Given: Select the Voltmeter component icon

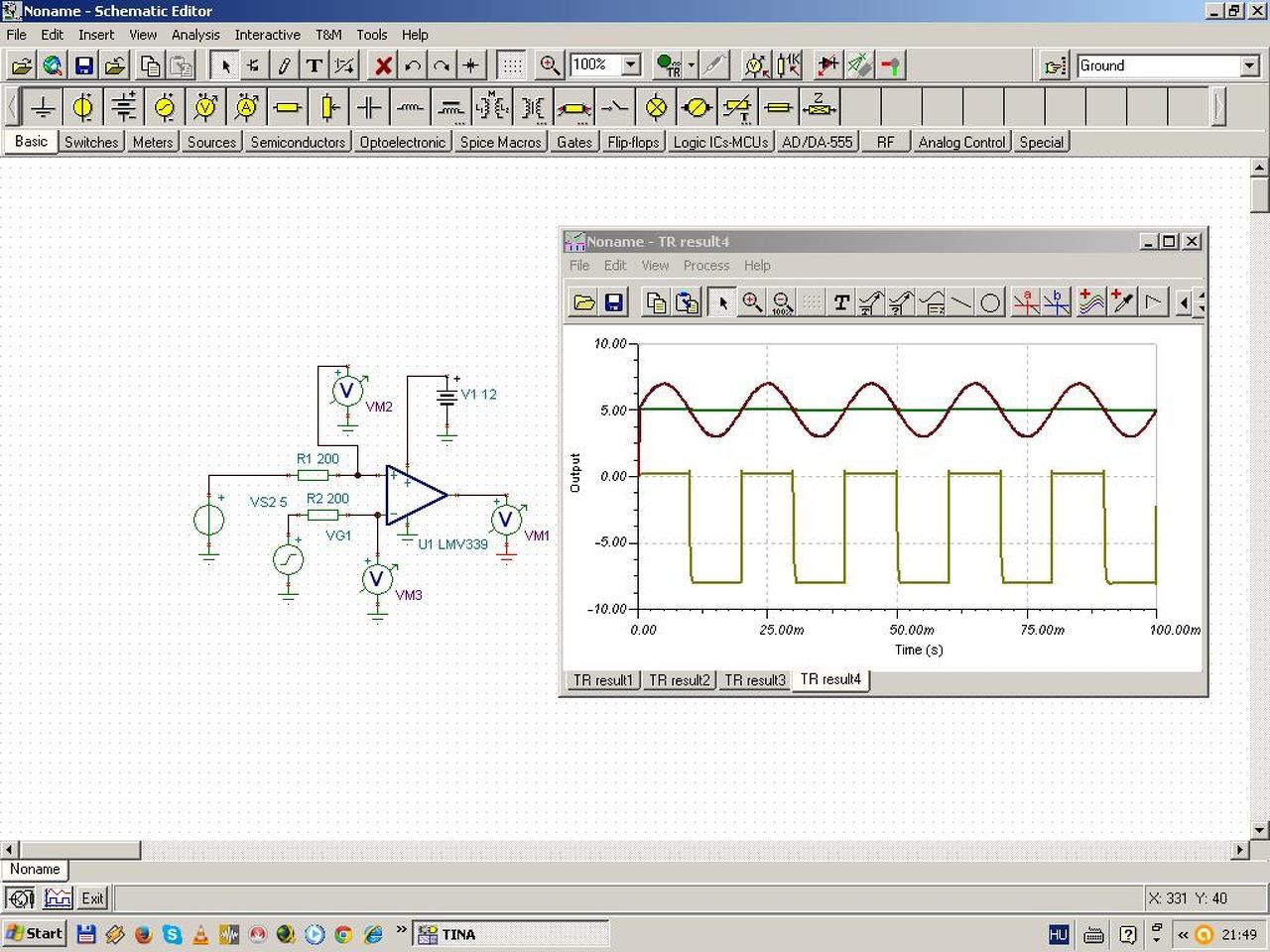Looking at the screenshot, I should [x=206, y=106].
